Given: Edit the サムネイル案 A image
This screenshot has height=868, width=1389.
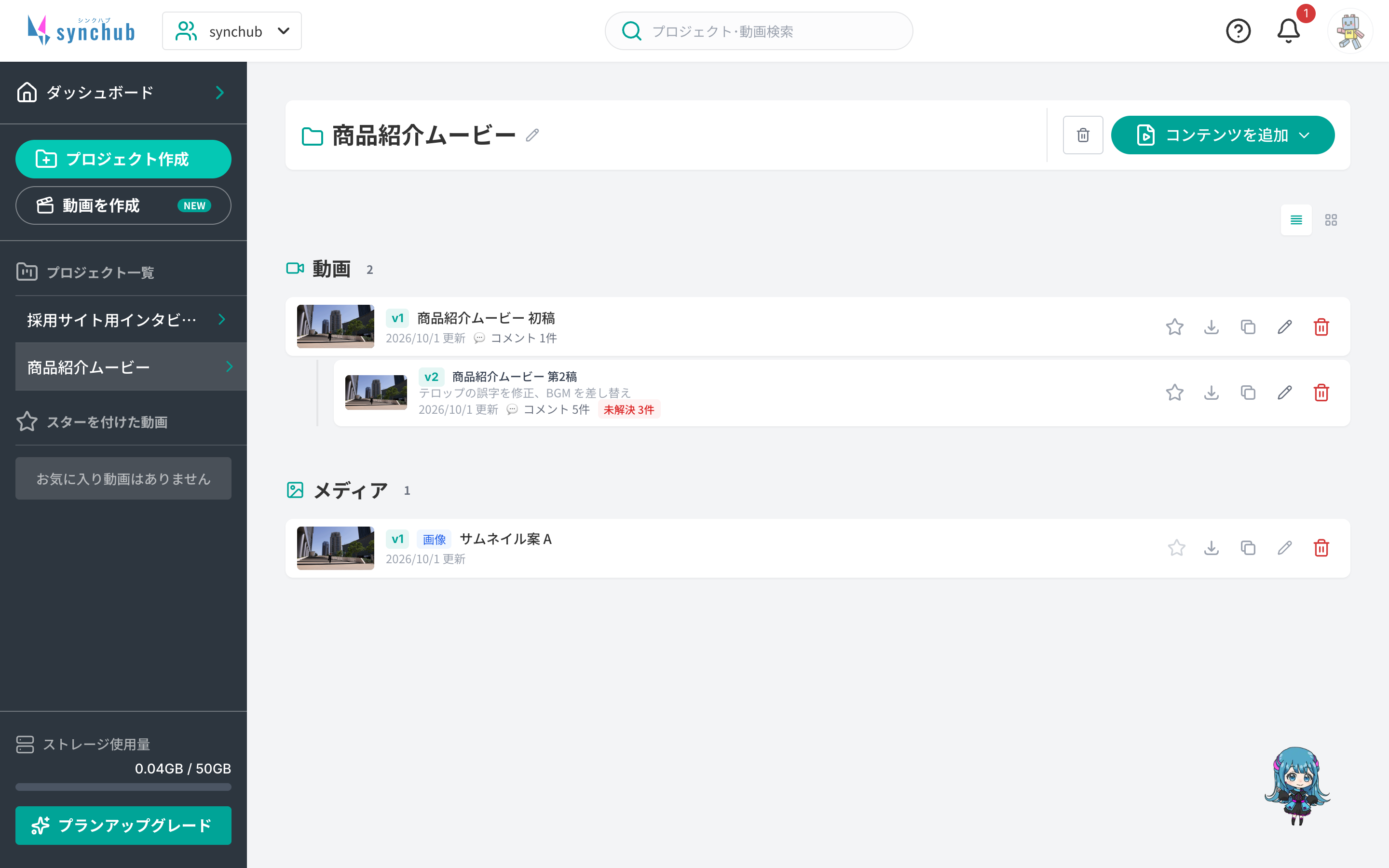Looking at the screenshot, I should (1284, 548).
